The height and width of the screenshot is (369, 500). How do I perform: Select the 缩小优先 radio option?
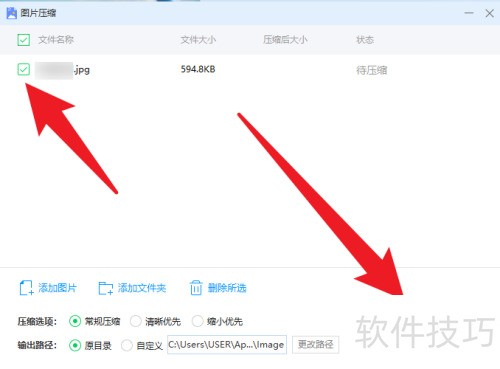[197, 321]
